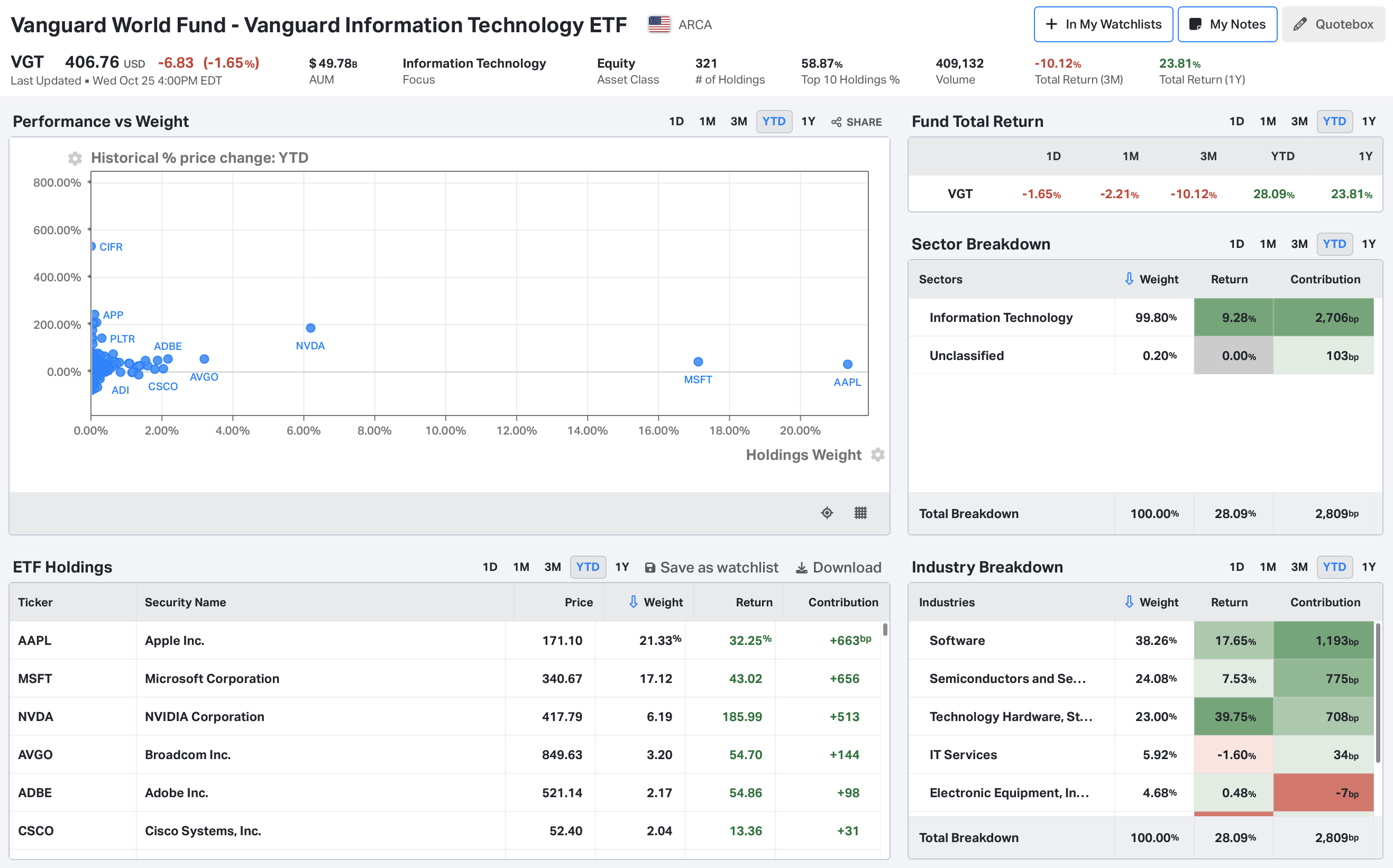The image size is (1393, 868).
Task: Click the share icon in Performance vs Weight
Action: (837, 122)
